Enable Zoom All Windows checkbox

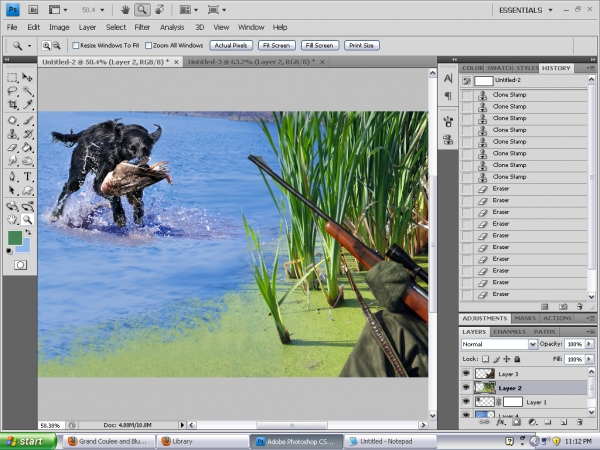(x=148, y=46)
